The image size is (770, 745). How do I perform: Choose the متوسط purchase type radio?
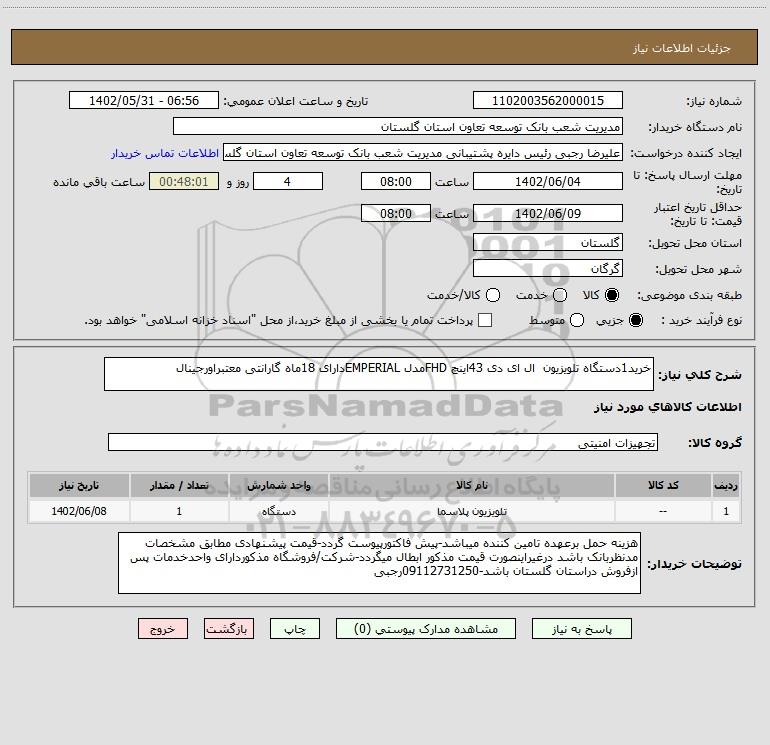tap(577, 320)
